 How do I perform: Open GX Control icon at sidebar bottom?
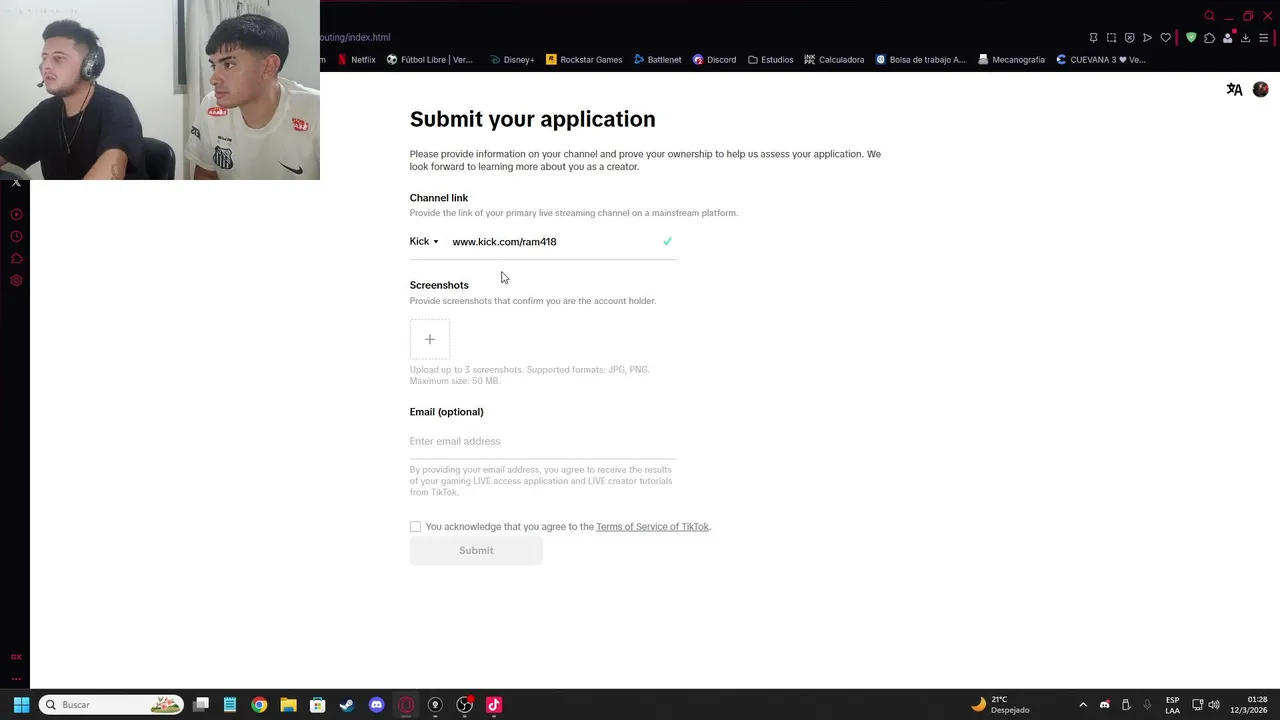click(x=16, y=657)
